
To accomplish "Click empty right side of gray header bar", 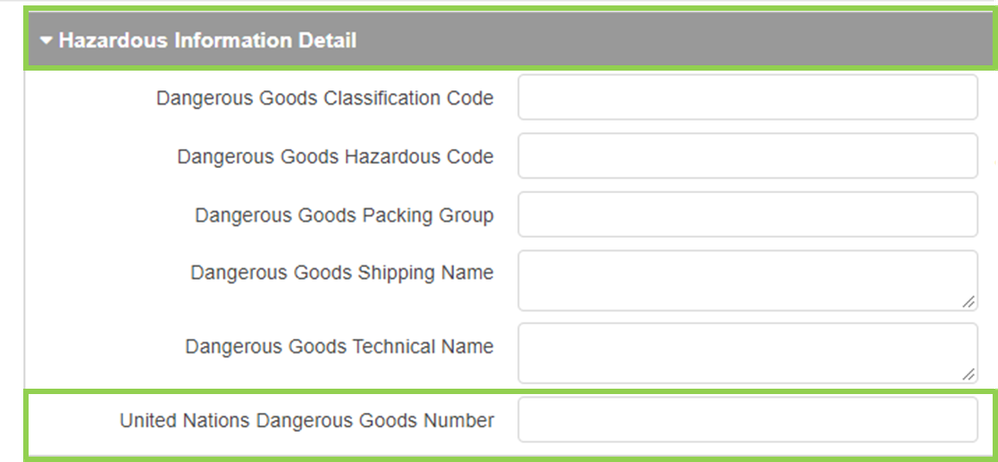I will coord(700,41).
